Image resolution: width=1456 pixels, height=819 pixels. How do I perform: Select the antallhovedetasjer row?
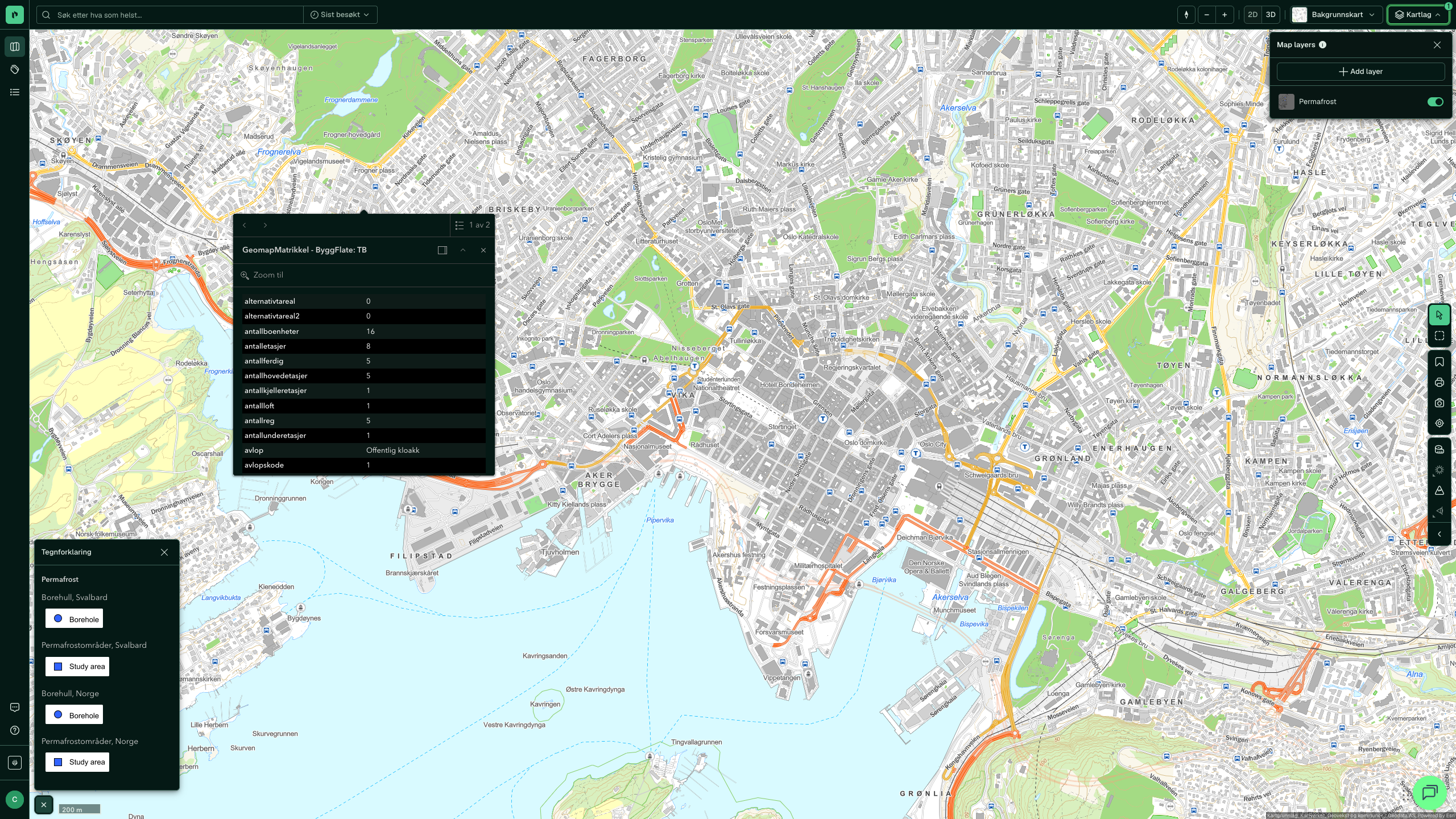(364, 376)
